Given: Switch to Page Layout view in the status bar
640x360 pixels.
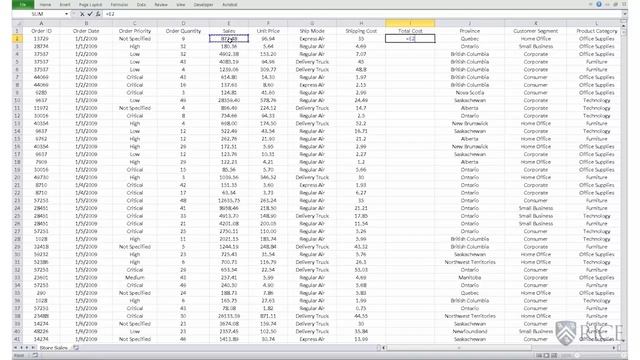Looking at the screenshot, I should [x=546, y=356].
